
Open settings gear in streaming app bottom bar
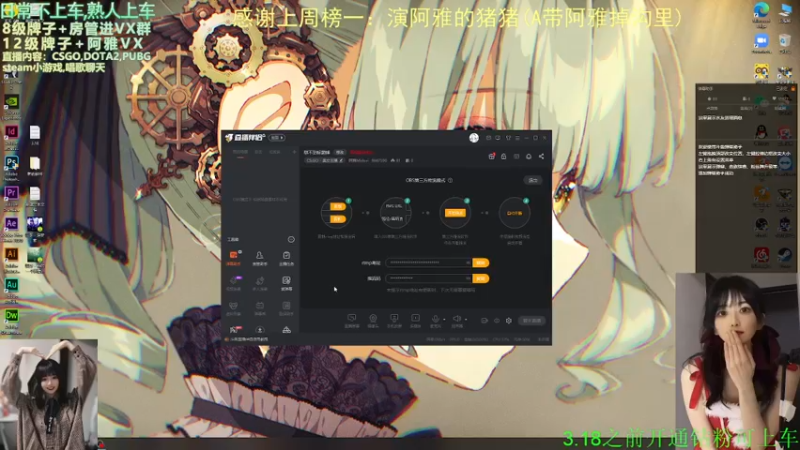[509, 320]
